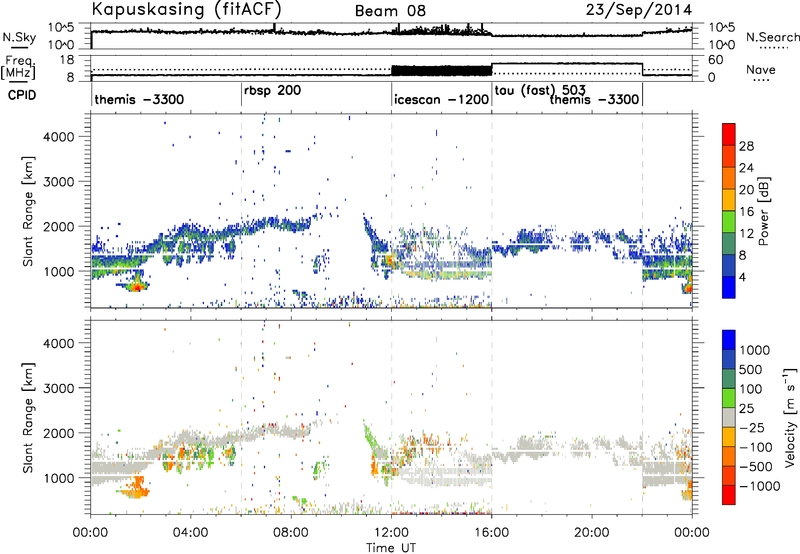Viewport: 800px width, 554px height.
Task: Click the '3000' range tick in the velocity panel
Action: pos(59,388)
